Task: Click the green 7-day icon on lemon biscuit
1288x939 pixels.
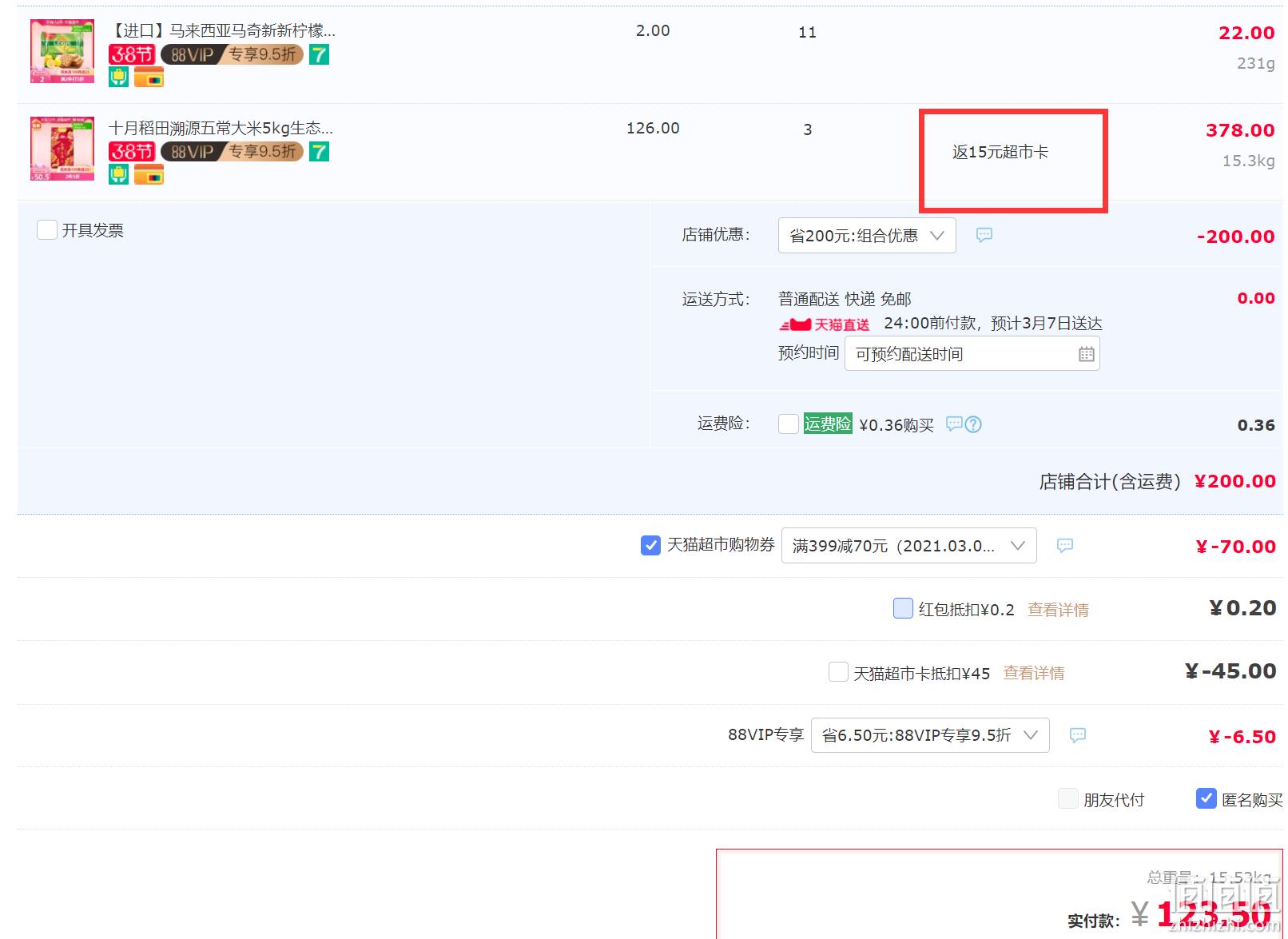Action: click(x=319, y=54)
